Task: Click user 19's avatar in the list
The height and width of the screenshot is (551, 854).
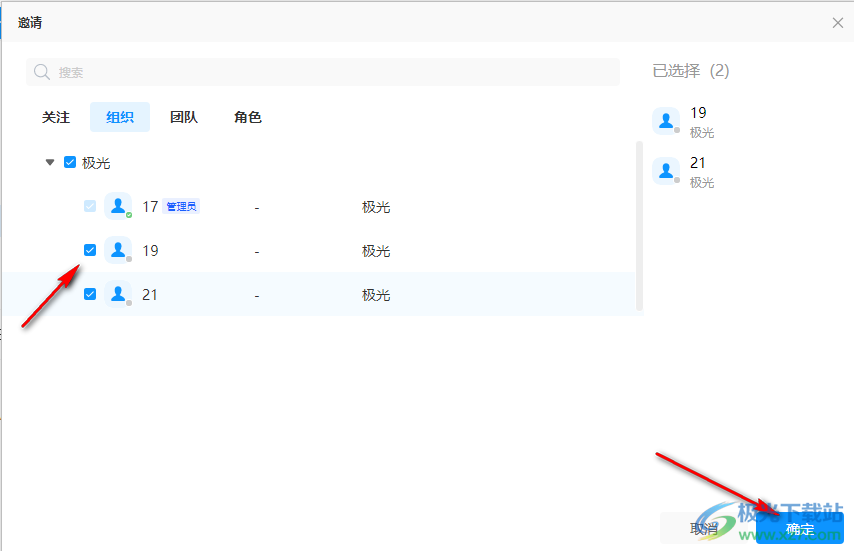Action: coord(118,250)
